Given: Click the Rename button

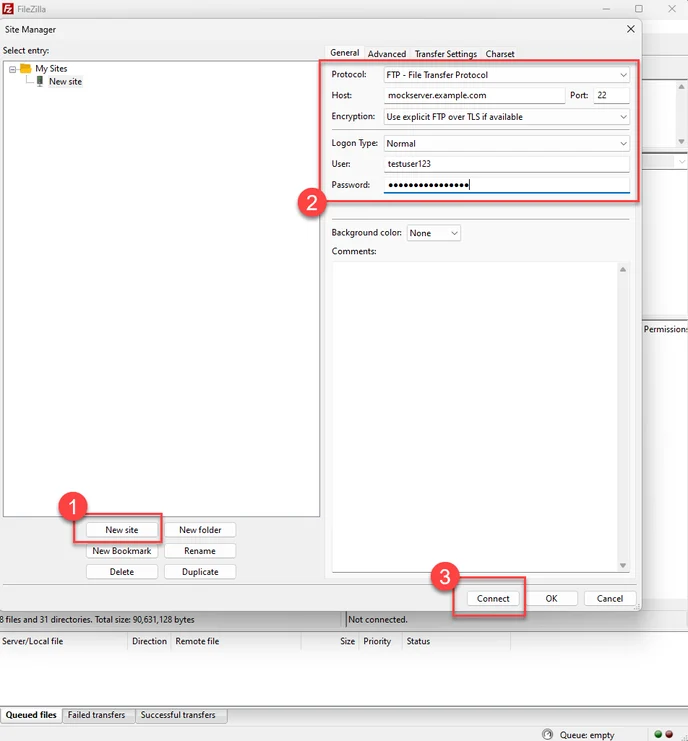Looking at the screenshot, I should click(x=200, y=551).
